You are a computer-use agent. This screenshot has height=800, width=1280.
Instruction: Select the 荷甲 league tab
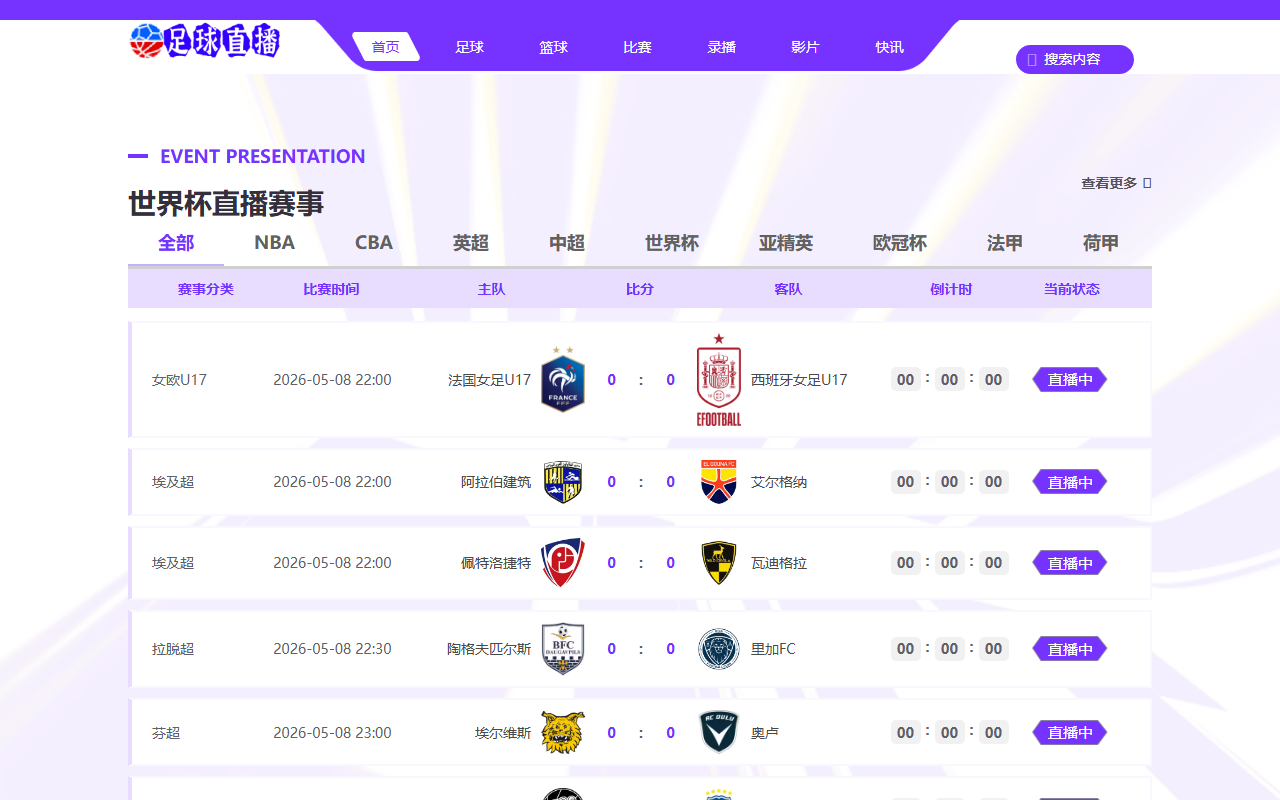1101,243
